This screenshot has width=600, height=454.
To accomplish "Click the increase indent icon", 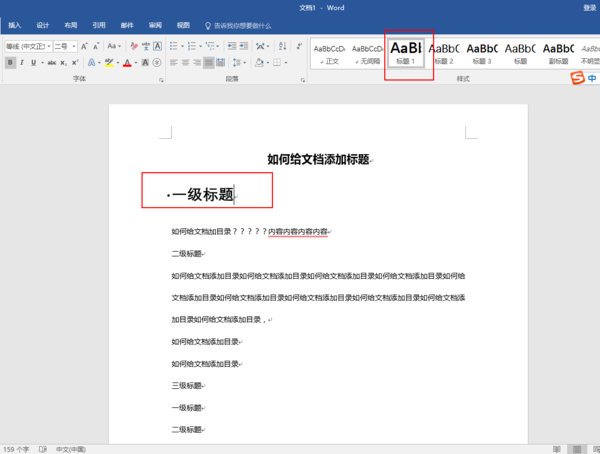I will (x=241, y=46).
